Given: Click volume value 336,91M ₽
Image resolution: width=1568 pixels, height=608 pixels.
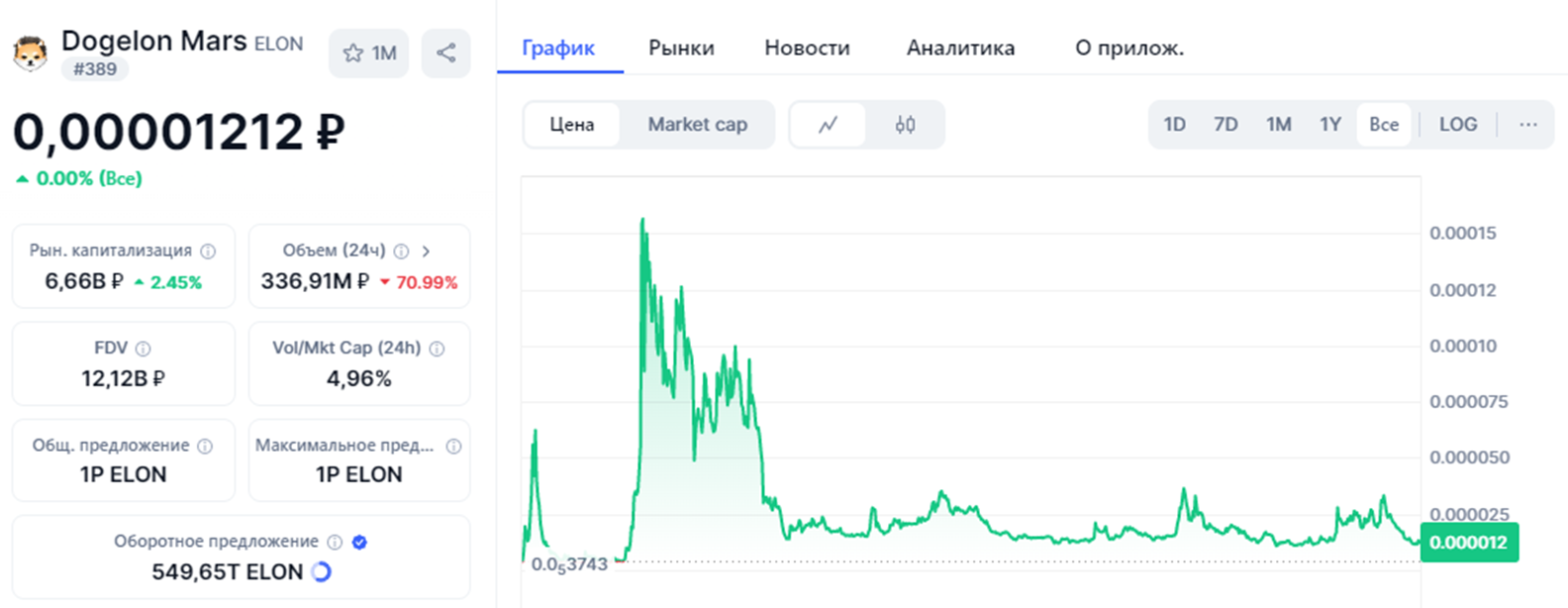Looking at the screenshot, I should pyautogui.click(x=315, y=282).
